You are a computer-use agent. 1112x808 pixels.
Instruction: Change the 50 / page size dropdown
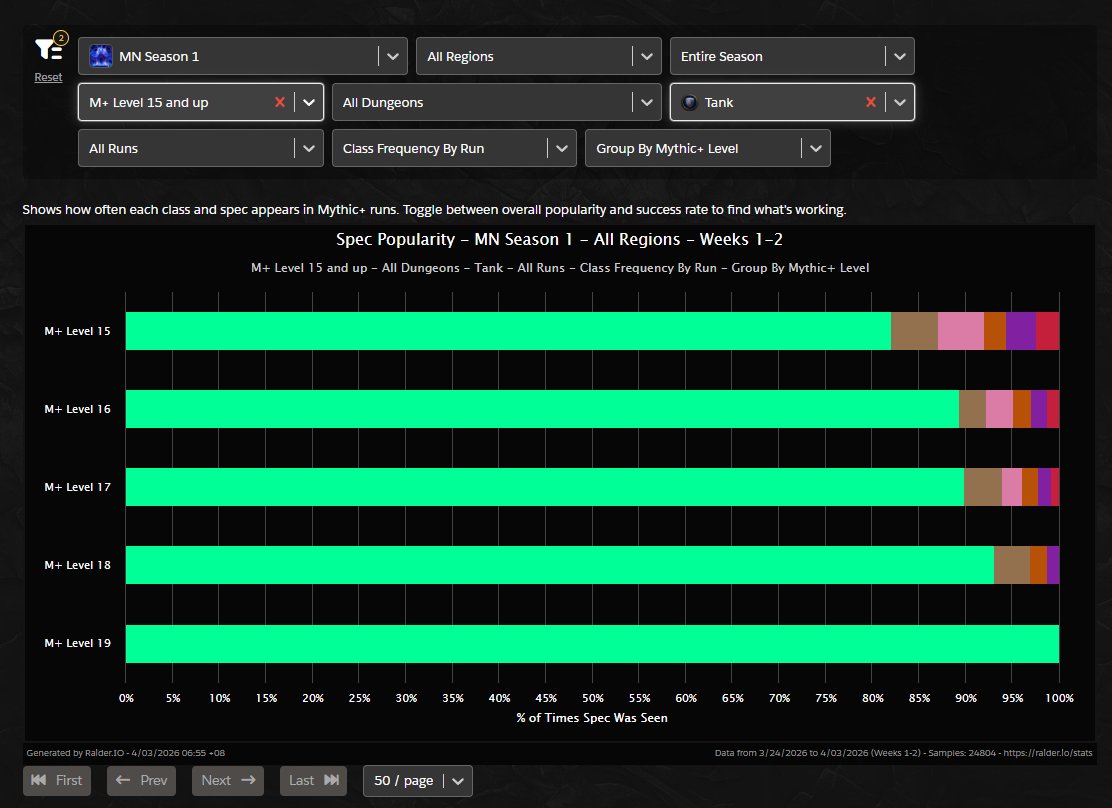[x=418, y=780]
